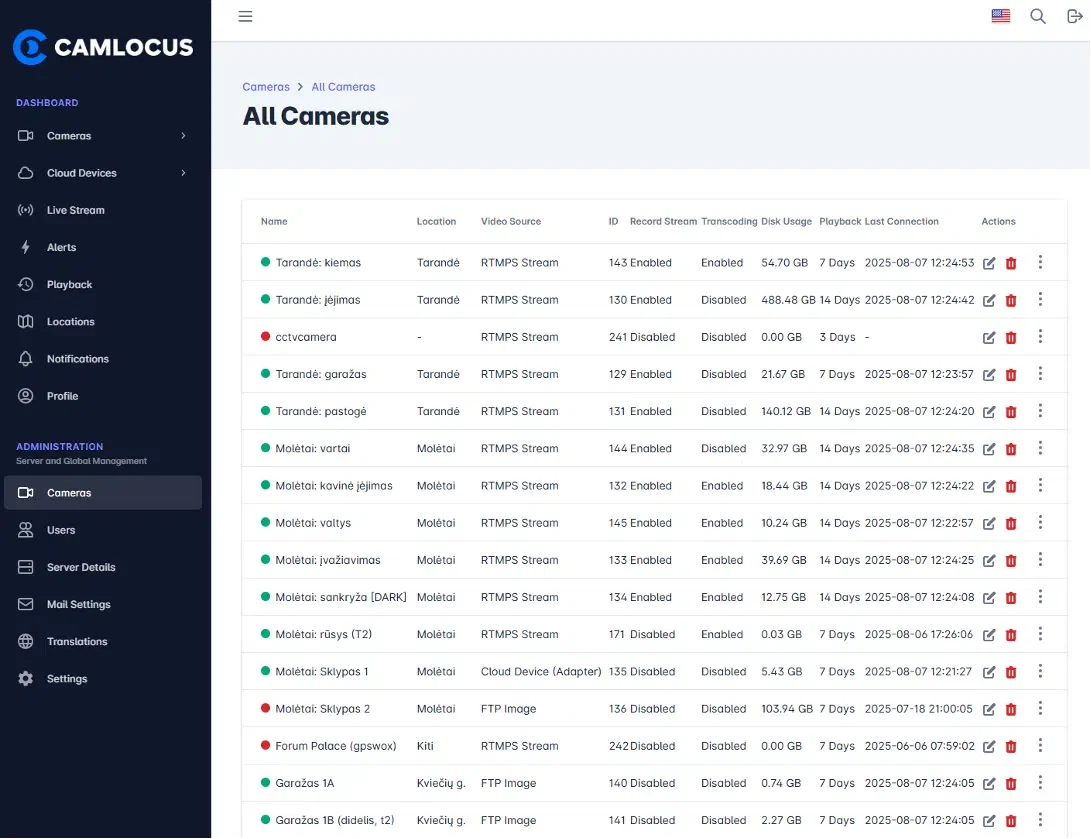Delete the Forum Palace (gpswox) camera
The image size is (1091, 839).
pyautogui.click(x=1011, y=746)
